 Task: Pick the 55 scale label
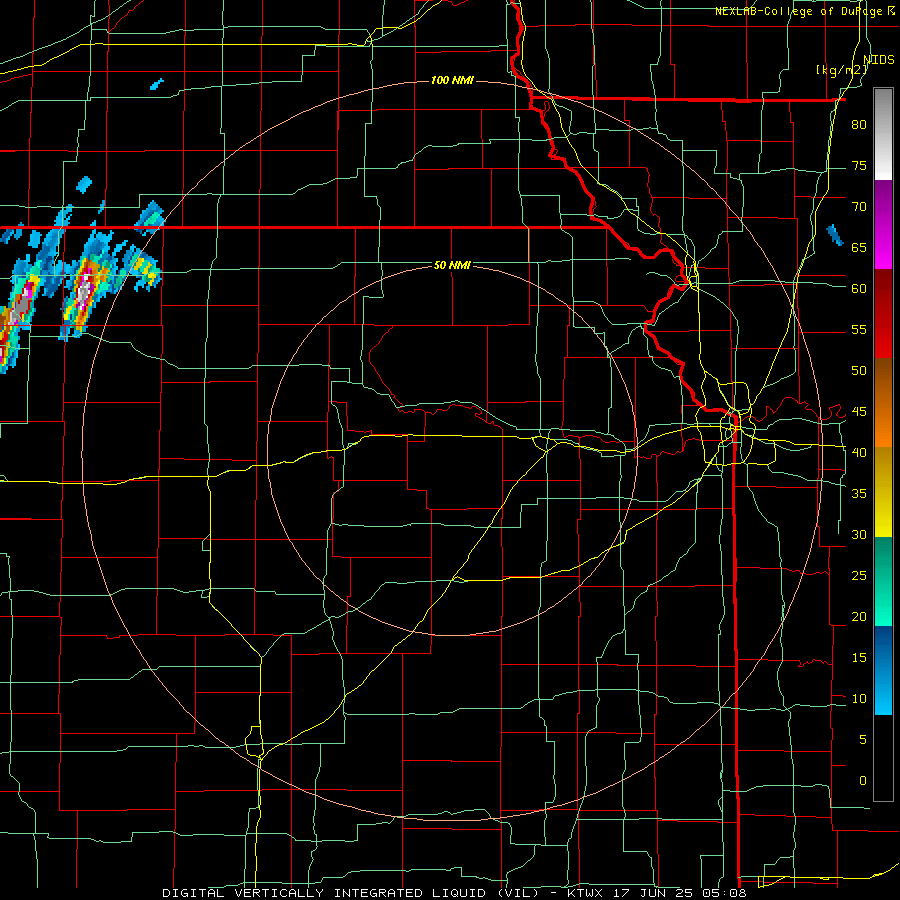point(859,329)
